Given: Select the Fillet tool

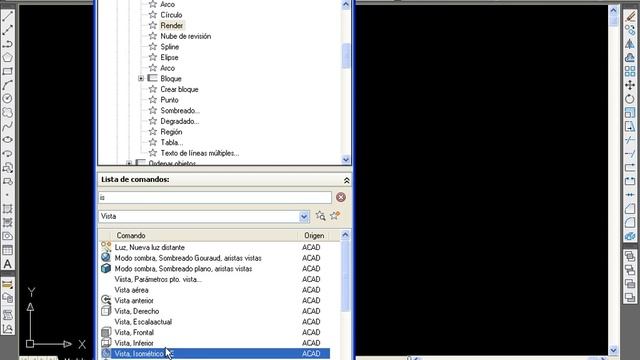Looking at the screenshot, I should pos(630,223).
